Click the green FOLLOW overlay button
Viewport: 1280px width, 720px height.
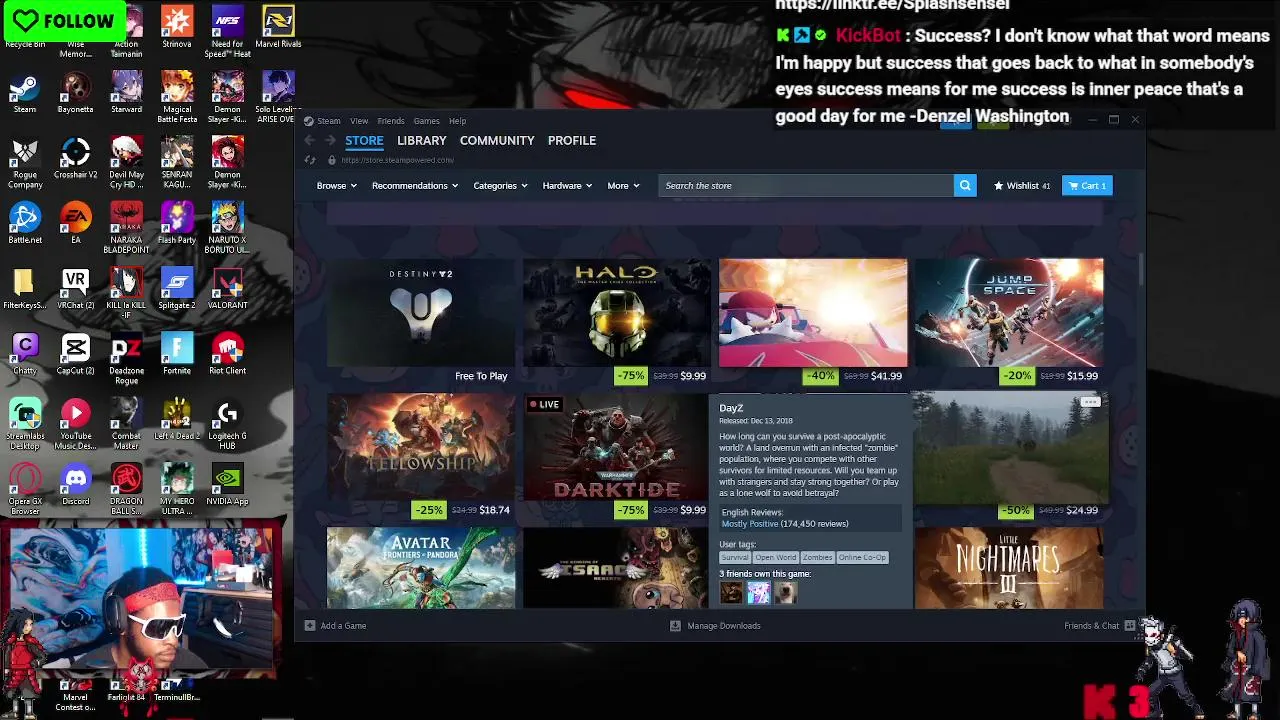[63, 21]
